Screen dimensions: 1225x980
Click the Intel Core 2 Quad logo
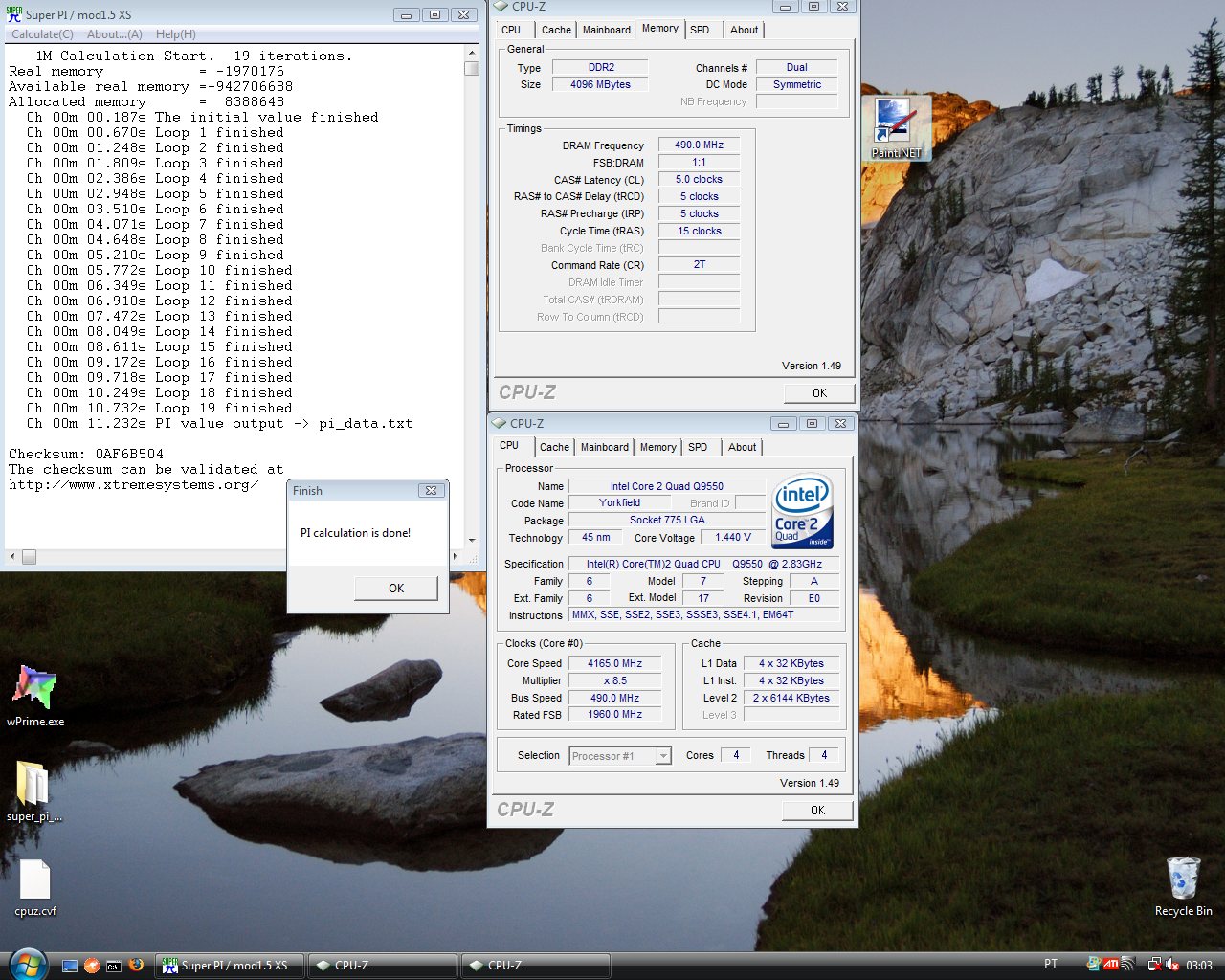coord(802,511)
